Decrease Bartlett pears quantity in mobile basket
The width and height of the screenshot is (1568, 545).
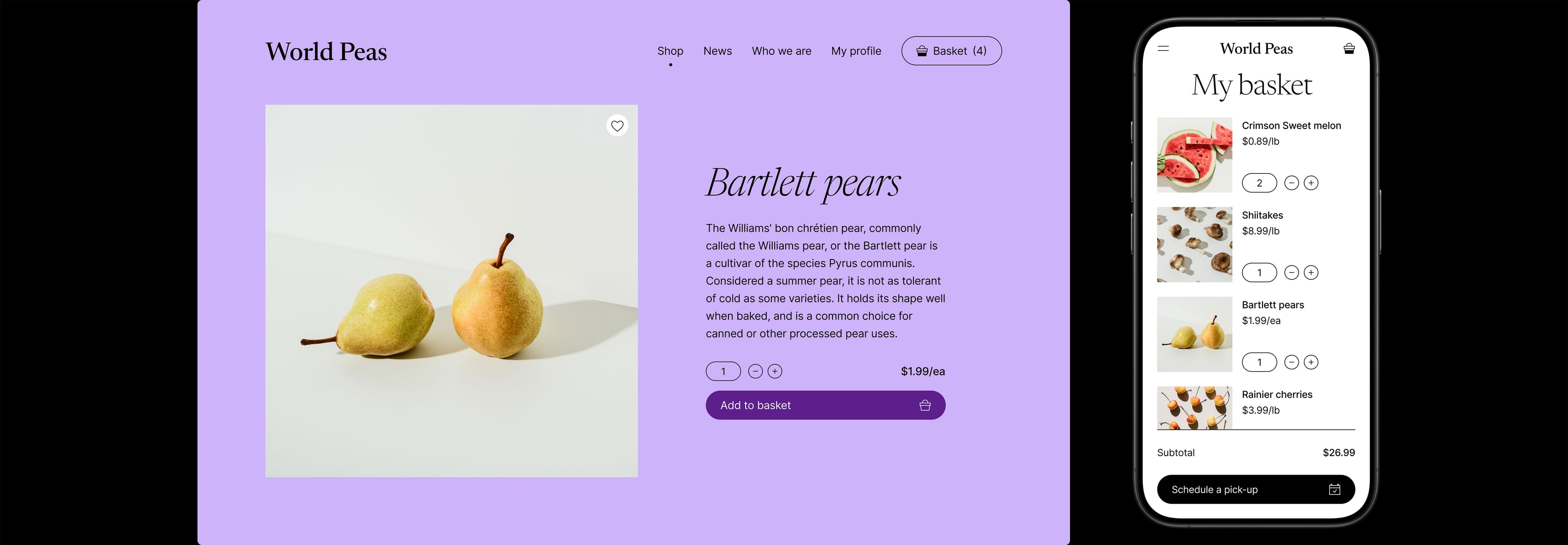point(1292,363)
